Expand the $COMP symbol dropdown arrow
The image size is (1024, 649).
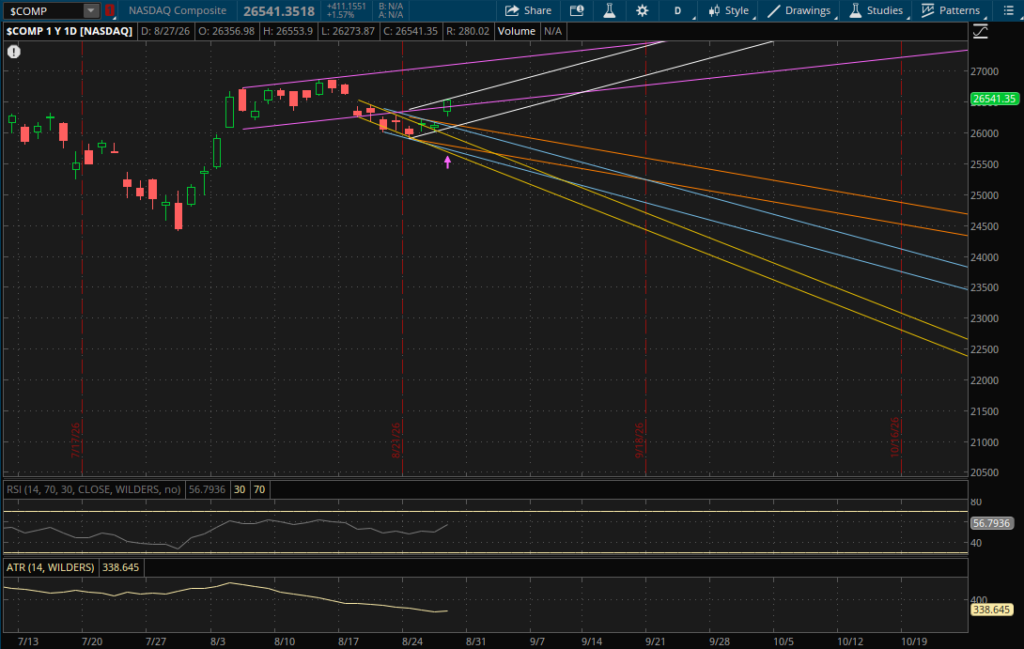pos(91,10)
